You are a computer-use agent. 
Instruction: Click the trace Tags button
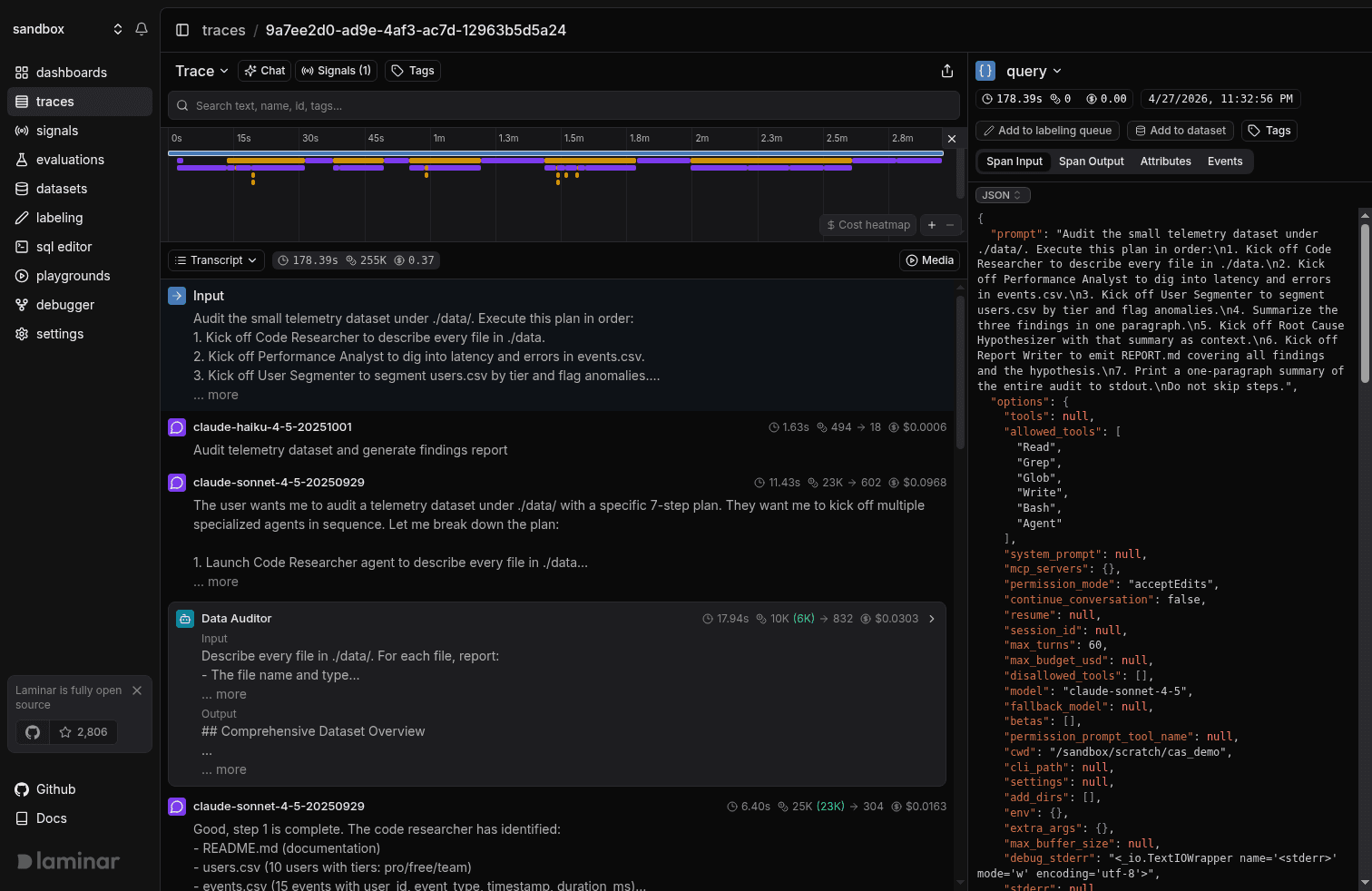(x=413, y=71)
